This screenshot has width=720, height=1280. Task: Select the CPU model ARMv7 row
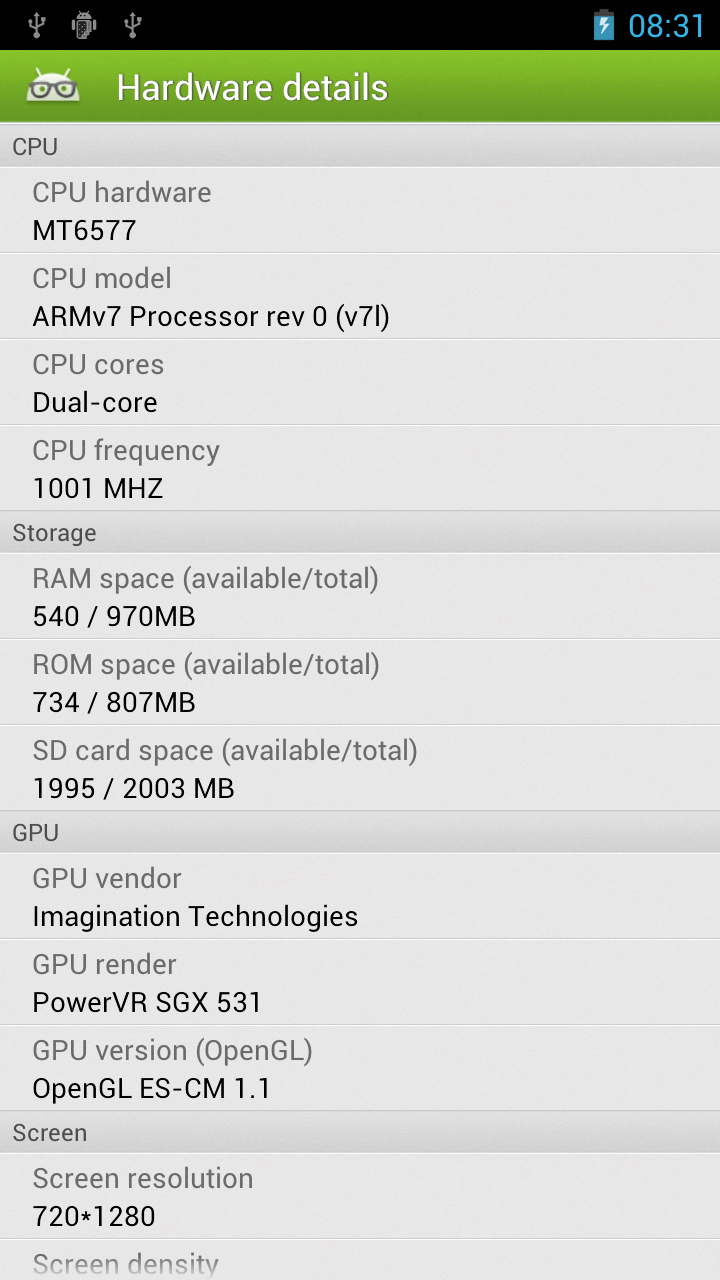point(360,296)
